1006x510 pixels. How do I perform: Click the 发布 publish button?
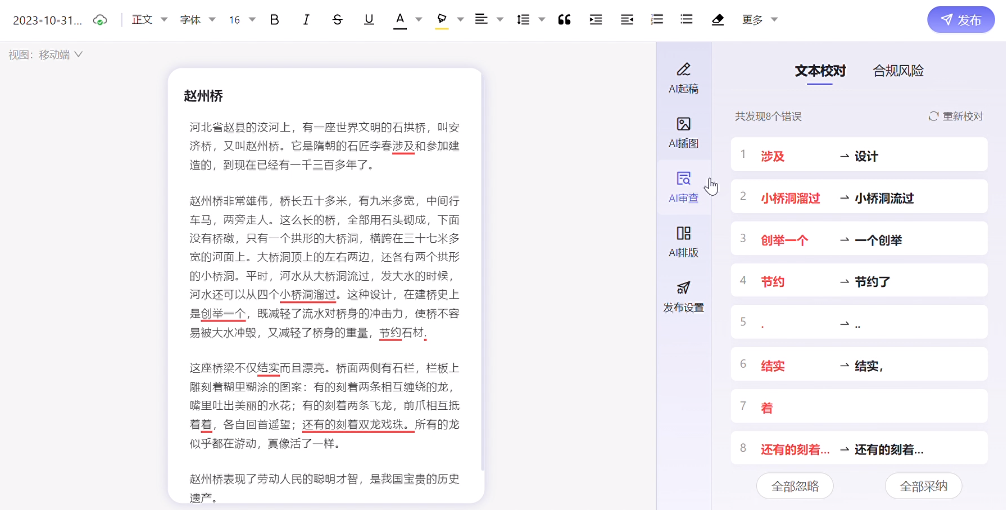point(960,20)
